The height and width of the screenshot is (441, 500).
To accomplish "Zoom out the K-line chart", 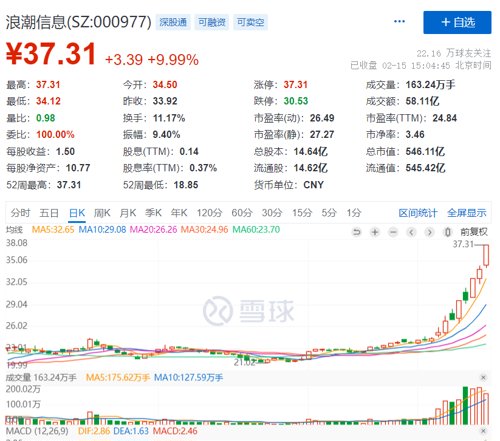I will [393, 232].
